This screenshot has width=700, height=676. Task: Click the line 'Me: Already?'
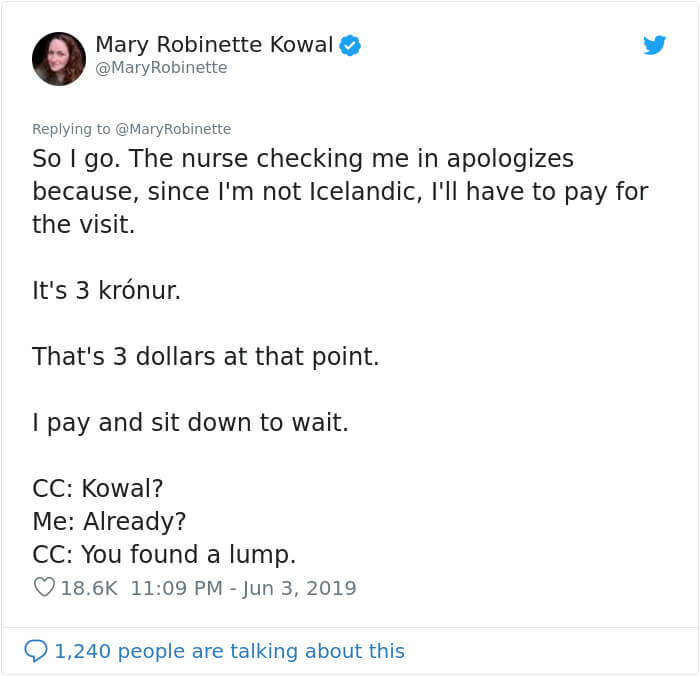pyautogui.click(x=109, y=521)
